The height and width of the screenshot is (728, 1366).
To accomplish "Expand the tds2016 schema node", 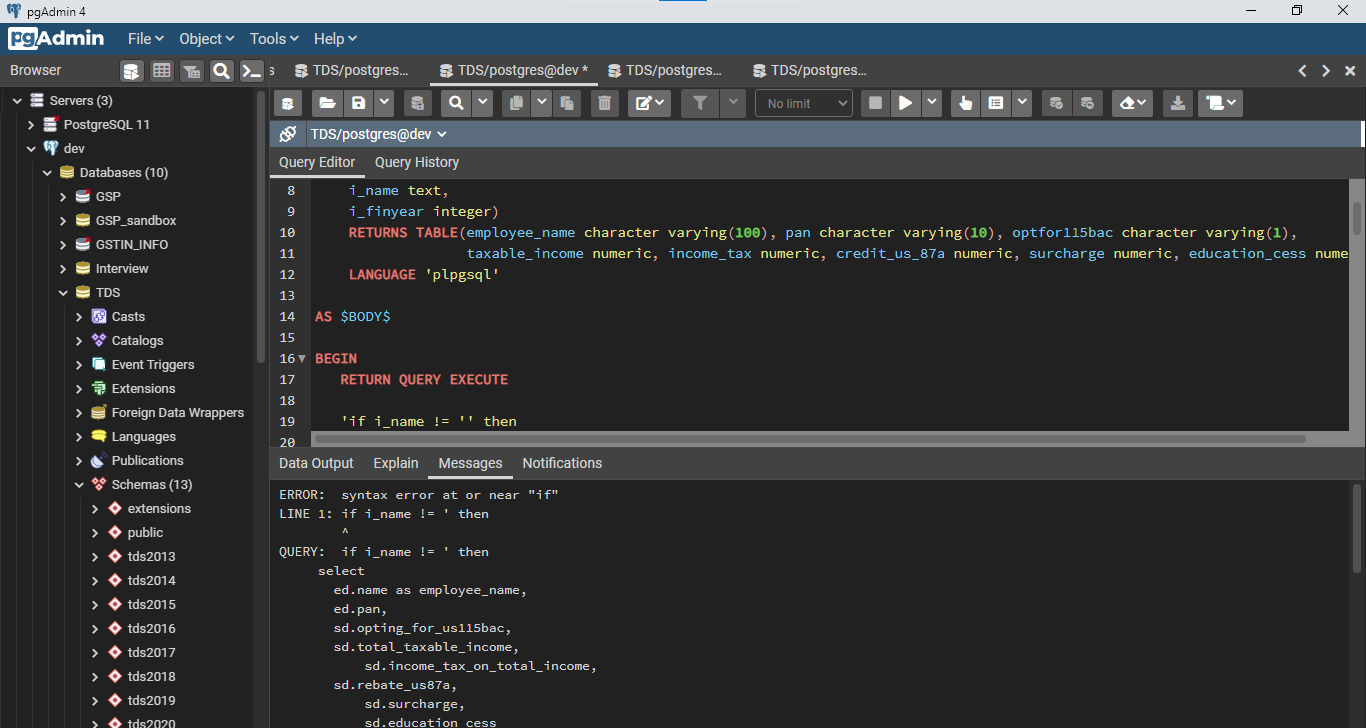I will [x=95, y=629].
